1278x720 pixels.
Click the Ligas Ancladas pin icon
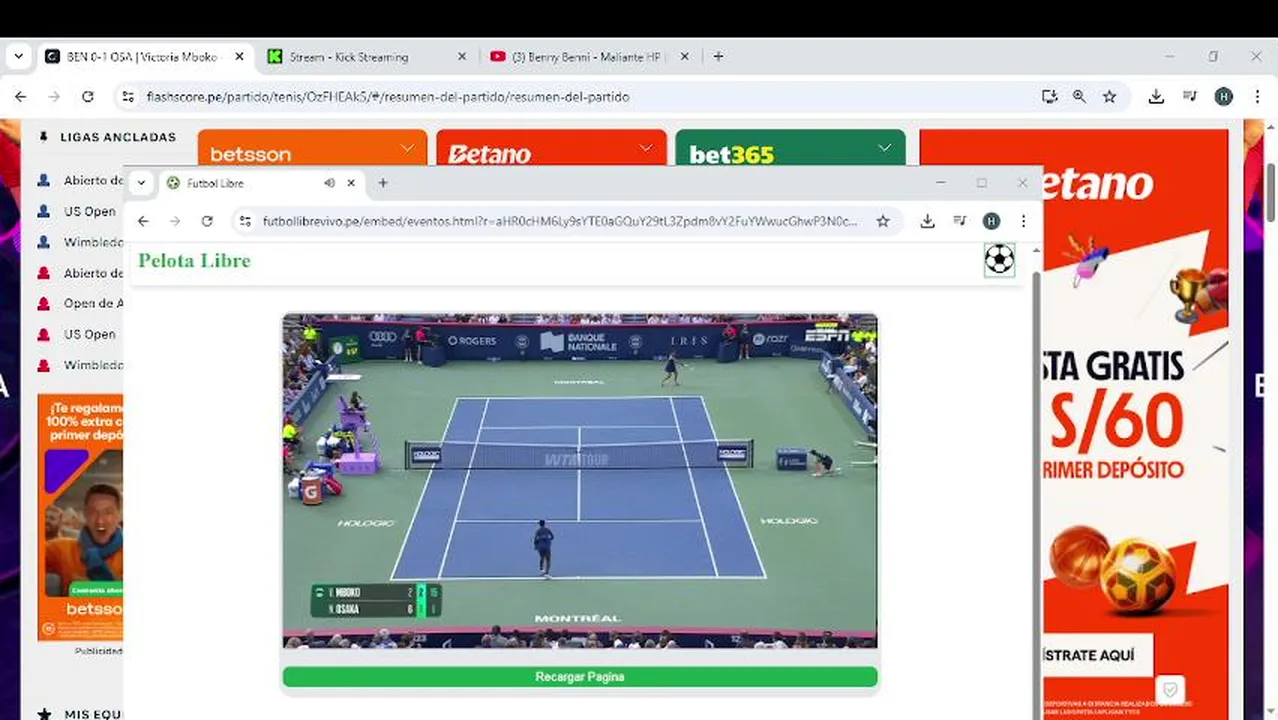43,137
